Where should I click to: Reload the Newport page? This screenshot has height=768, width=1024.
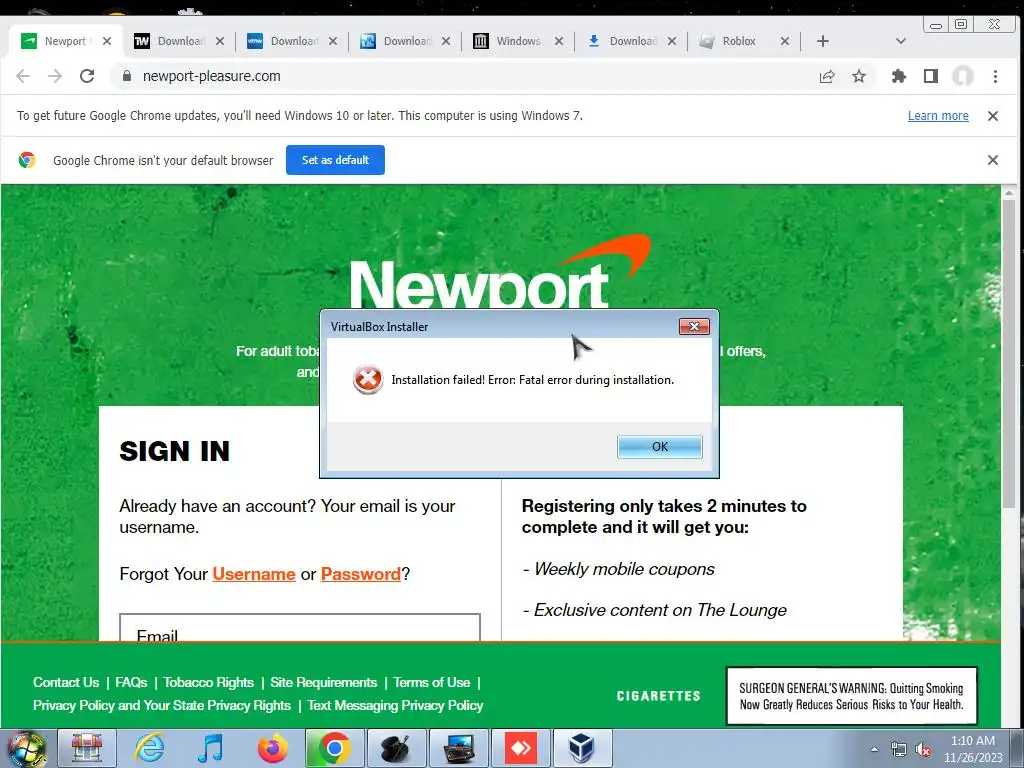click(x=87, y=76)
